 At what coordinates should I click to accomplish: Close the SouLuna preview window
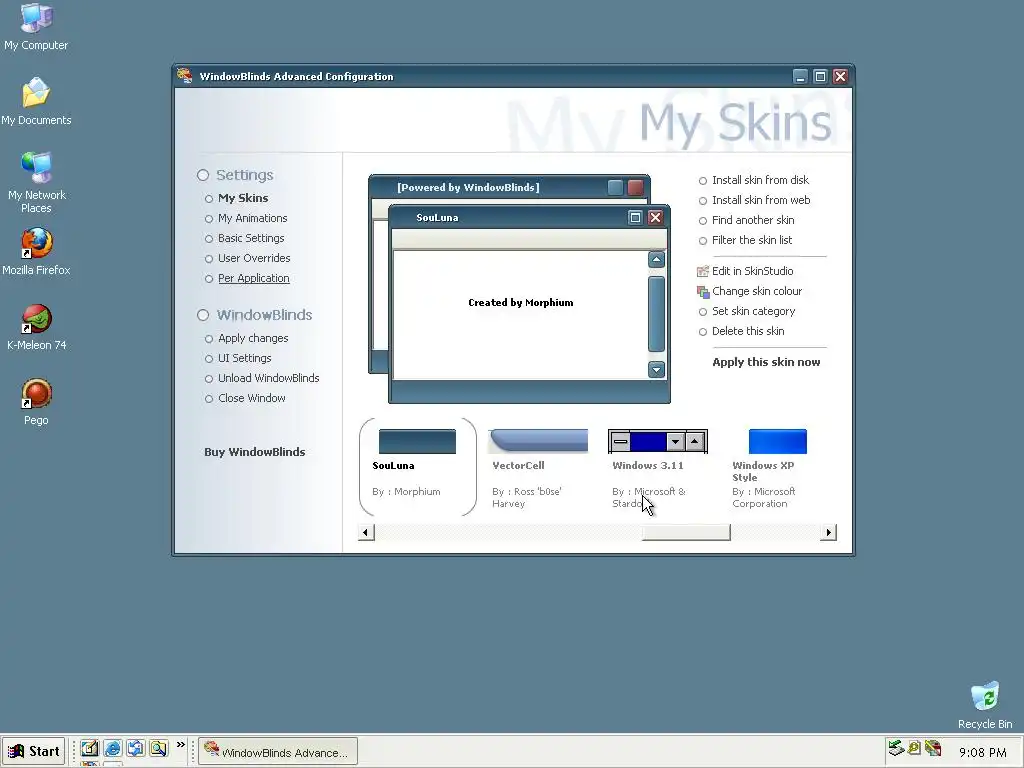pyautogui.click(x=655, y=217)
